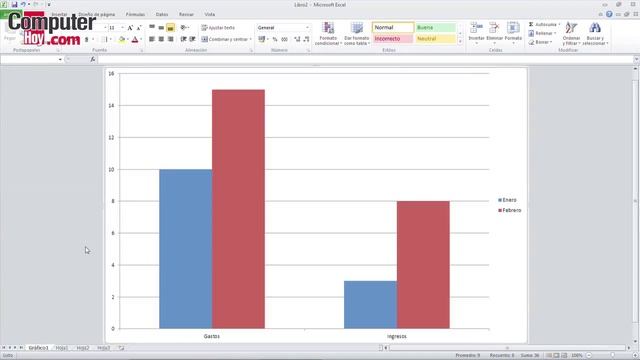640x360 pixels.
Task: Open Combinar y centrar dropdown arrow
Action: point(250,39)
